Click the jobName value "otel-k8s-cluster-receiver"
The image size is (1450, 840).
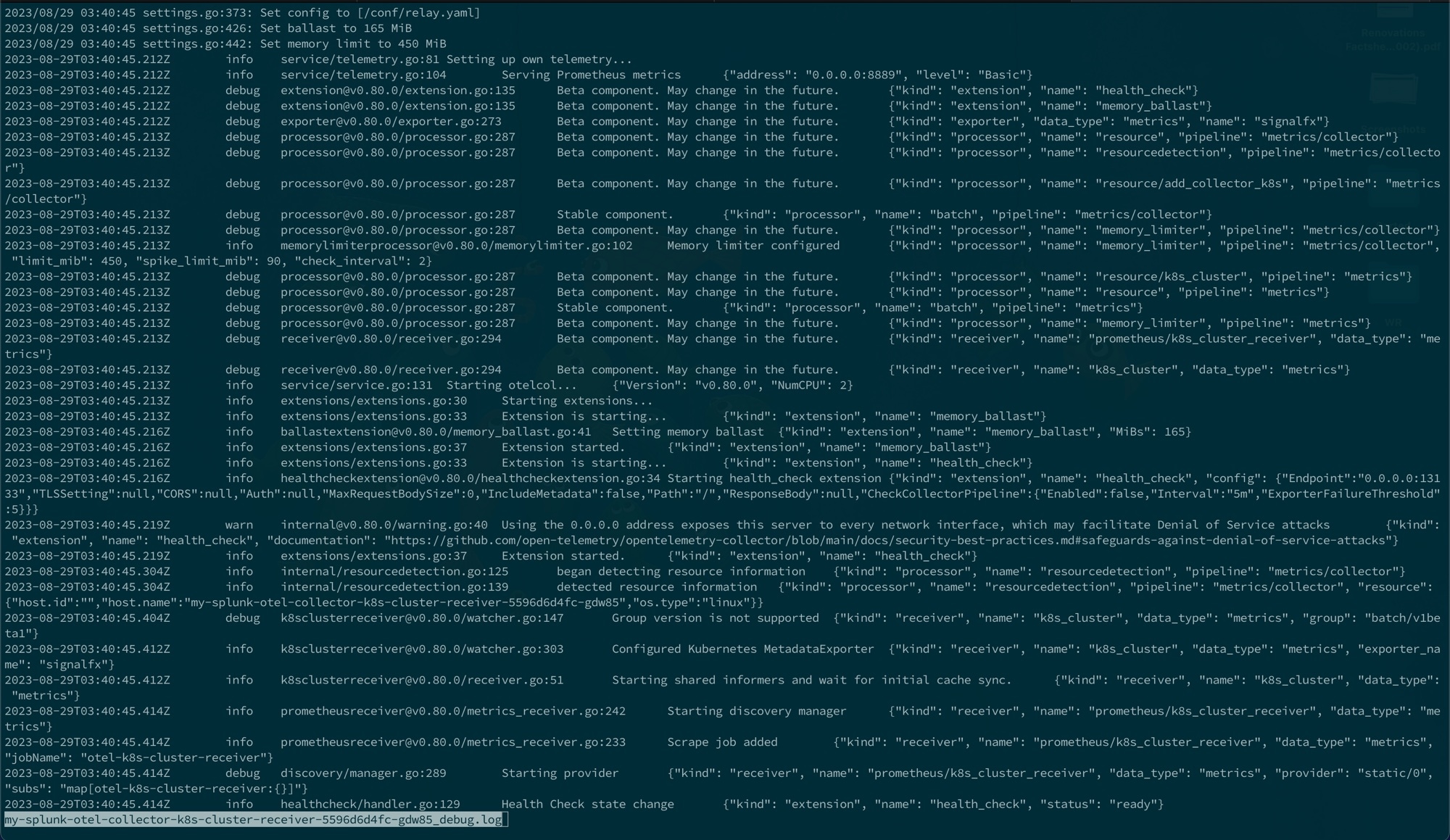[x=173, y=758]
